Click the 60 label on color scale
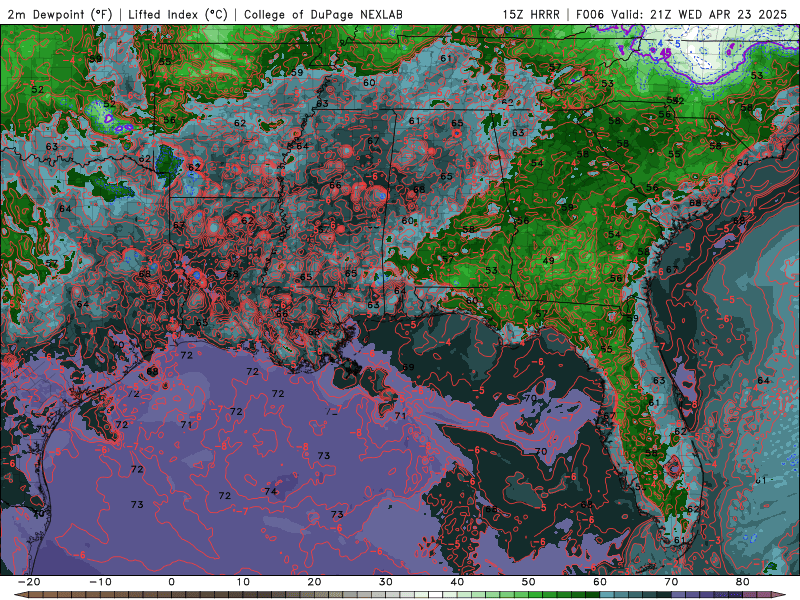The image size is (800, 600). coord(600,582)
